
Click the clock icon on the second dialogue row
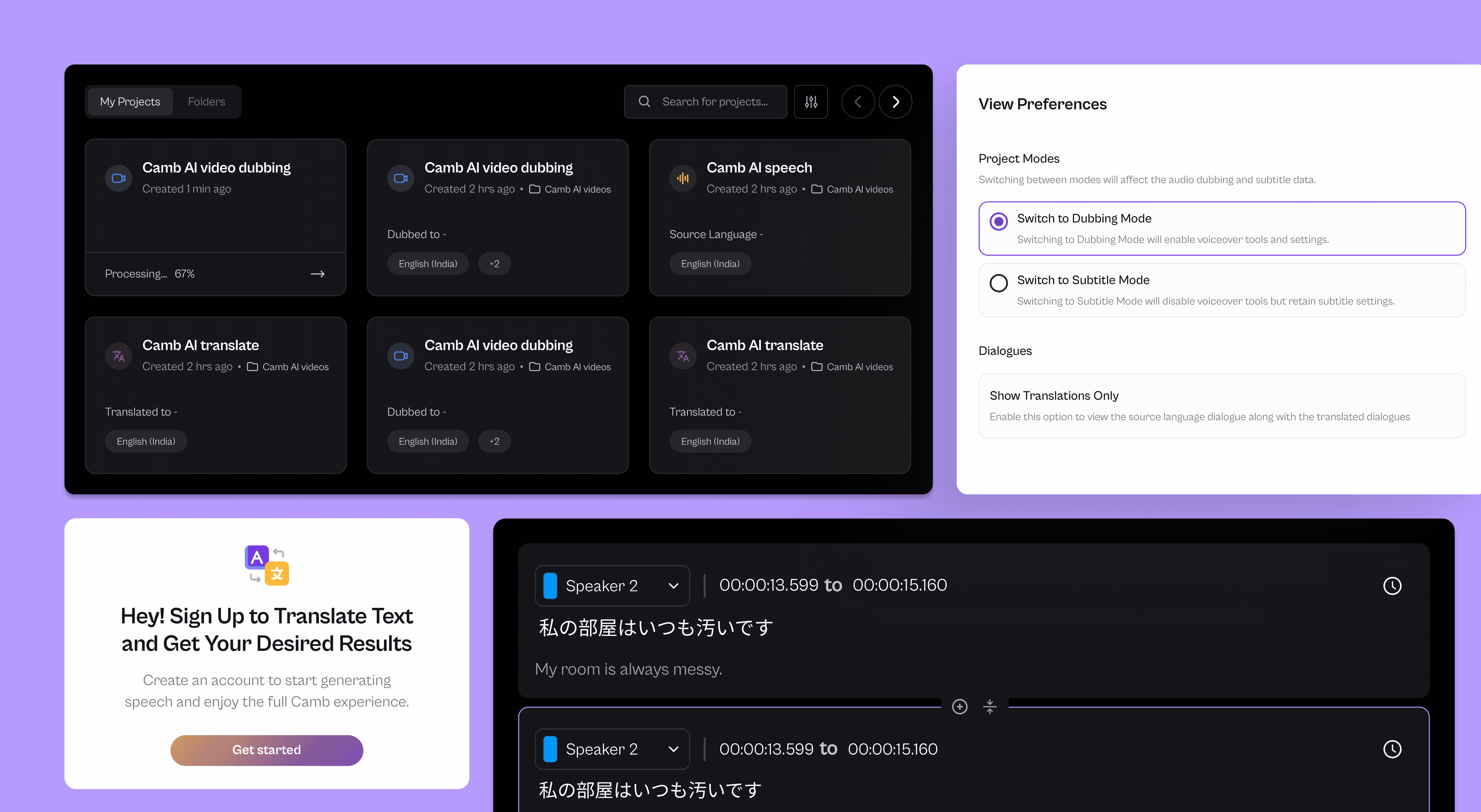pyautogui.click(x=1392, y=749)
